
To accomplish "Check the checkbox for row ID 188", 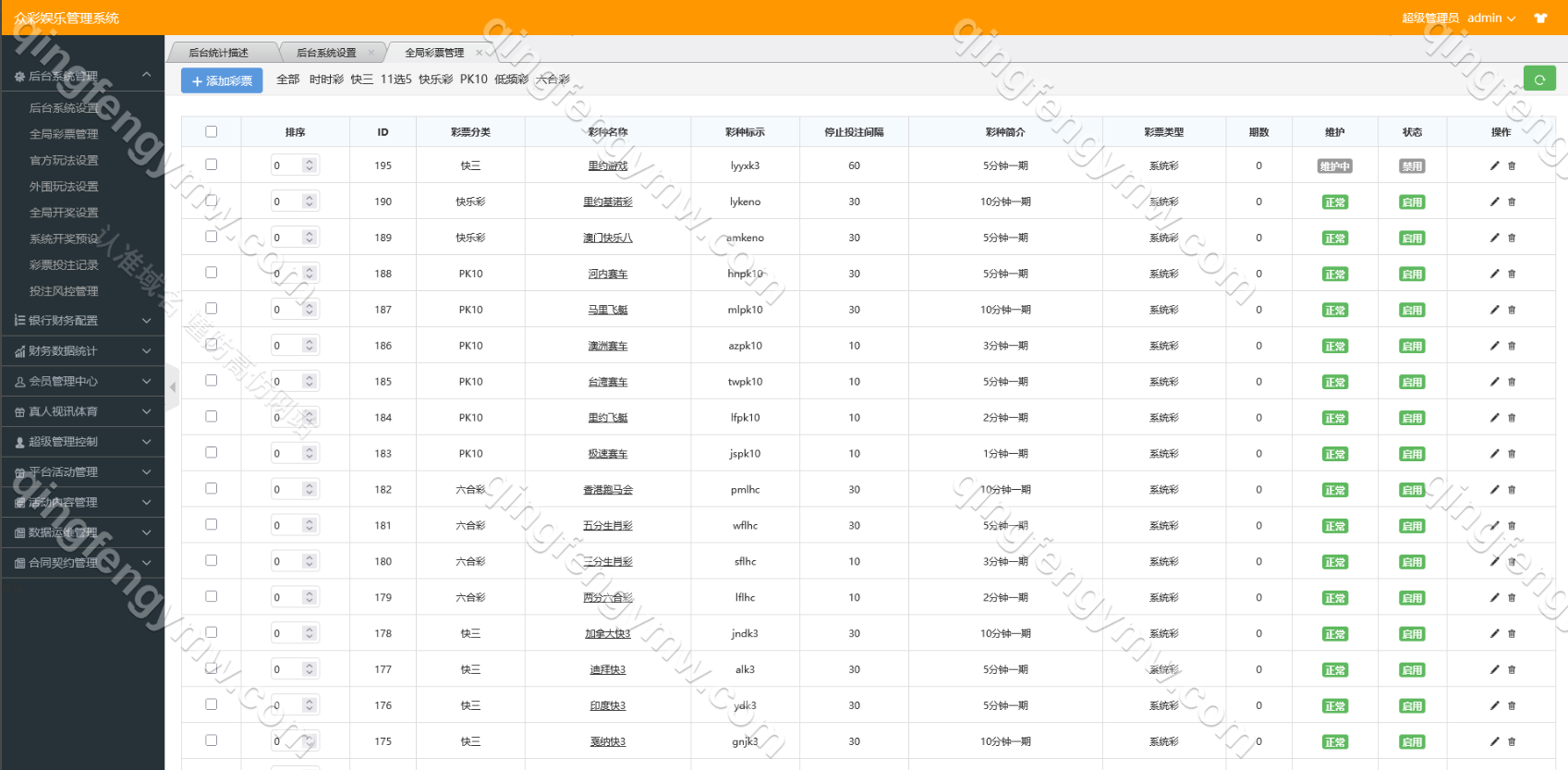I will [212, 273].
